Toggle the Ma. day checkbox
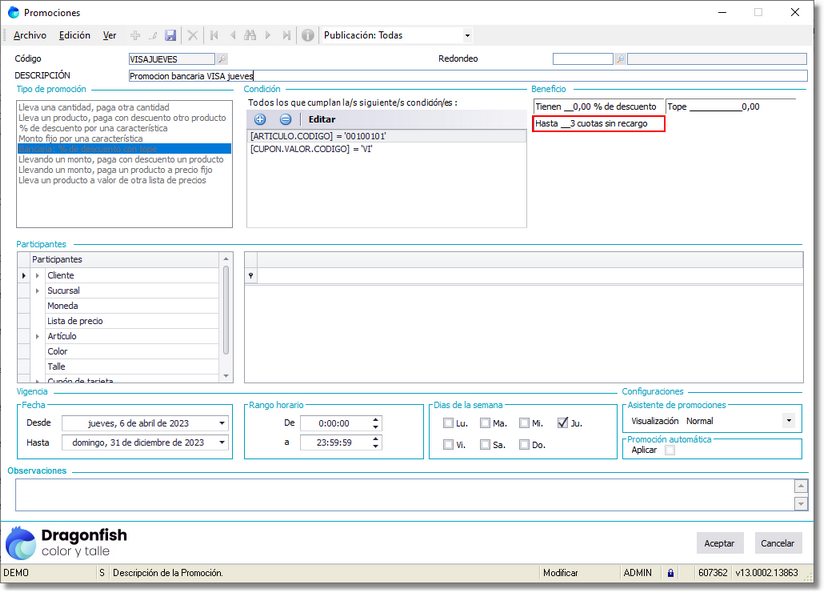 tap(485, 423)
